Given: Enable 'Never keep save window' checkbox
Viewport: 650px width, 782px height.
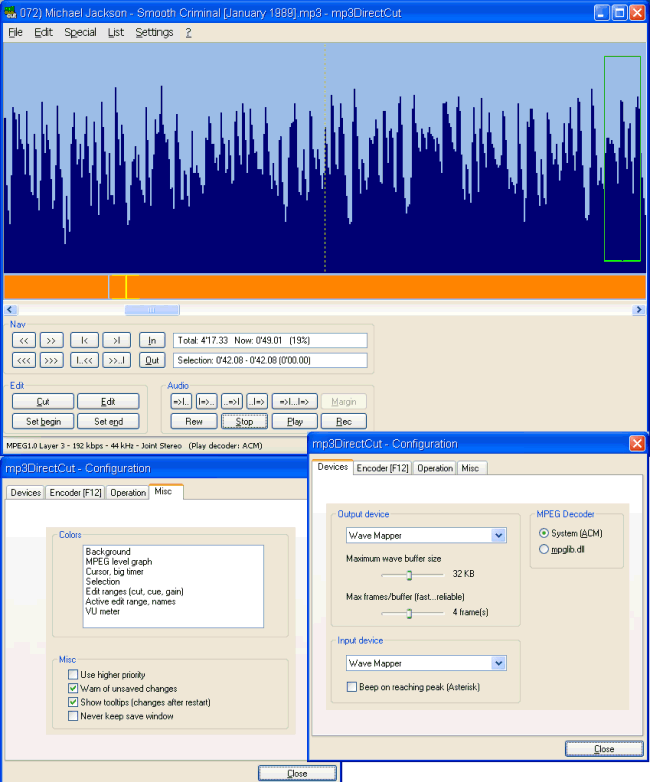Looking at the screenshot, I should pos(73,716).
